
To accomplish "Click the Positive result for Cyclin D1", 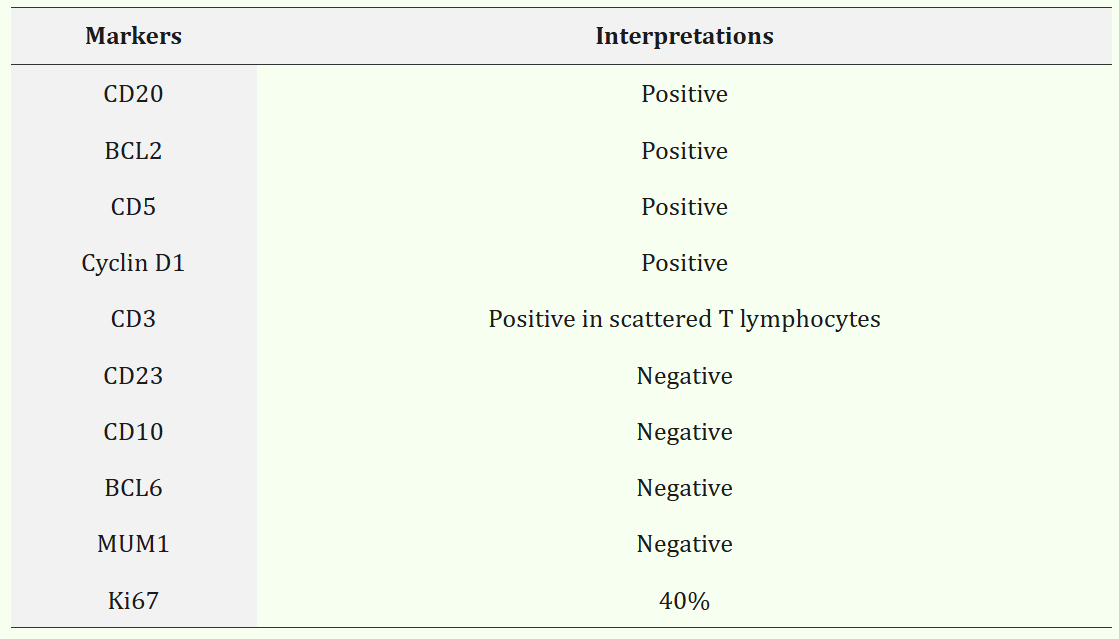I will (x=684, y=263).
